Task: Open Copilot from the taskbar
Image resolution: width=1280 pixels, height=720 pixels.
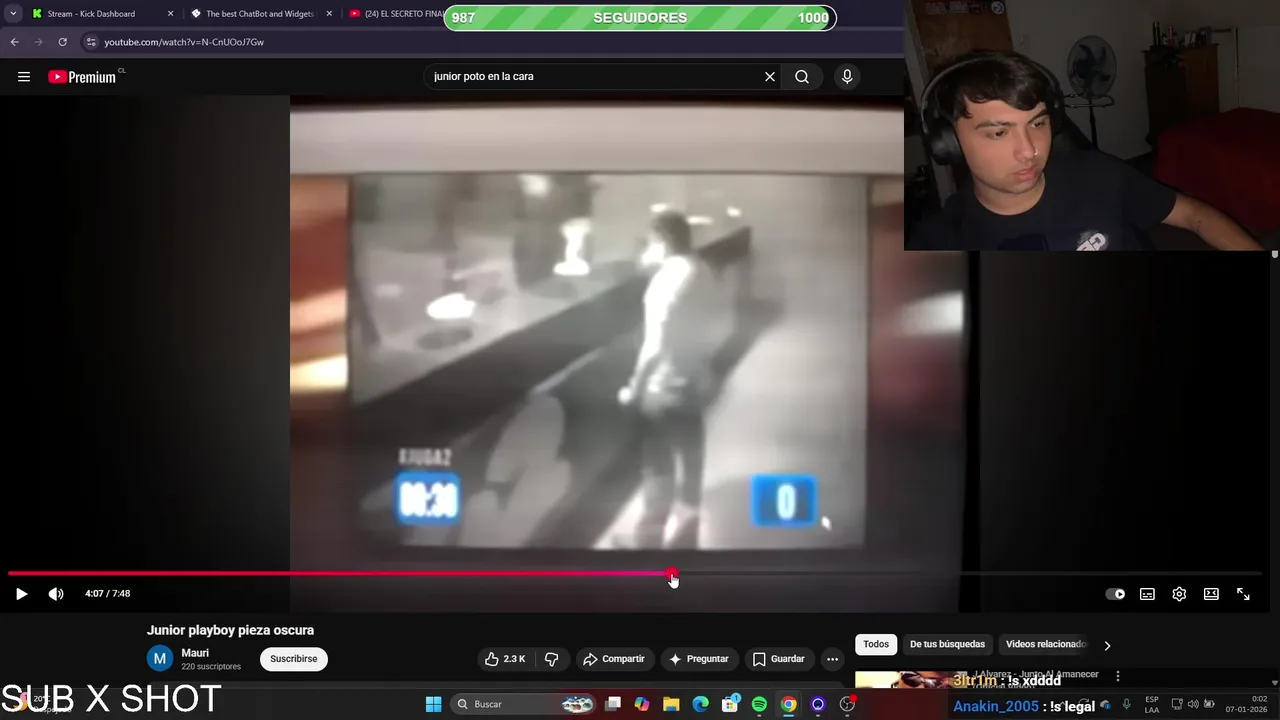Action: coord(642,705)
